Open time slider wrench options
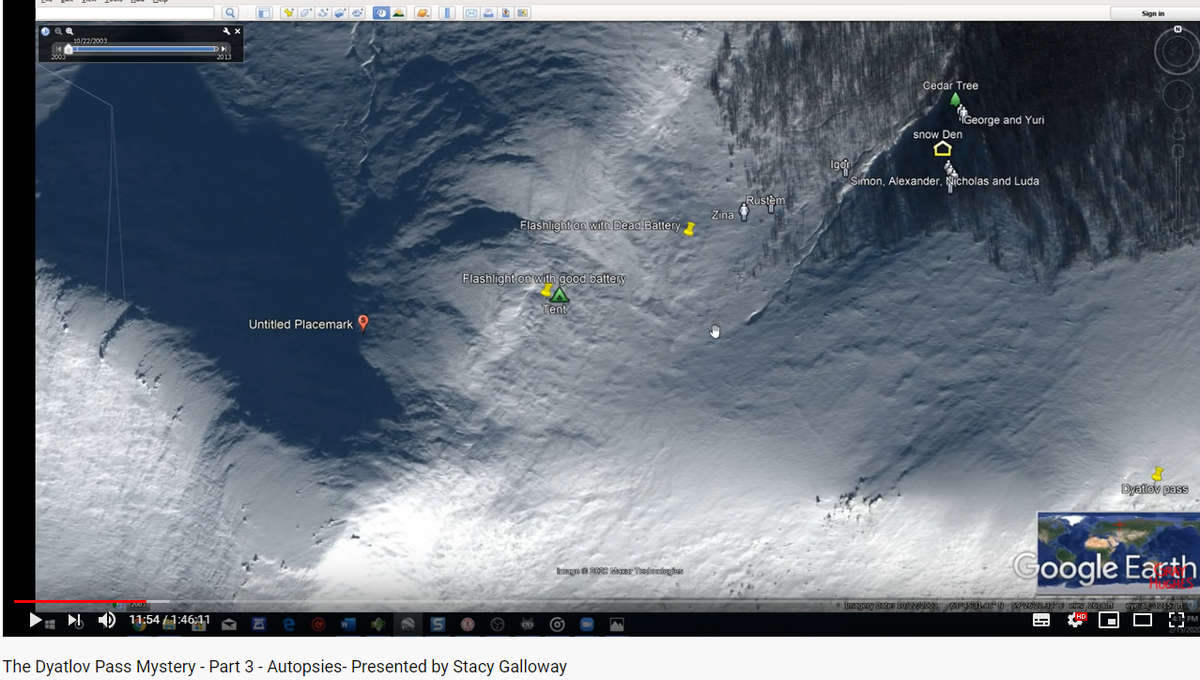This screenshot has height=680, width=1200. [226, 31]
